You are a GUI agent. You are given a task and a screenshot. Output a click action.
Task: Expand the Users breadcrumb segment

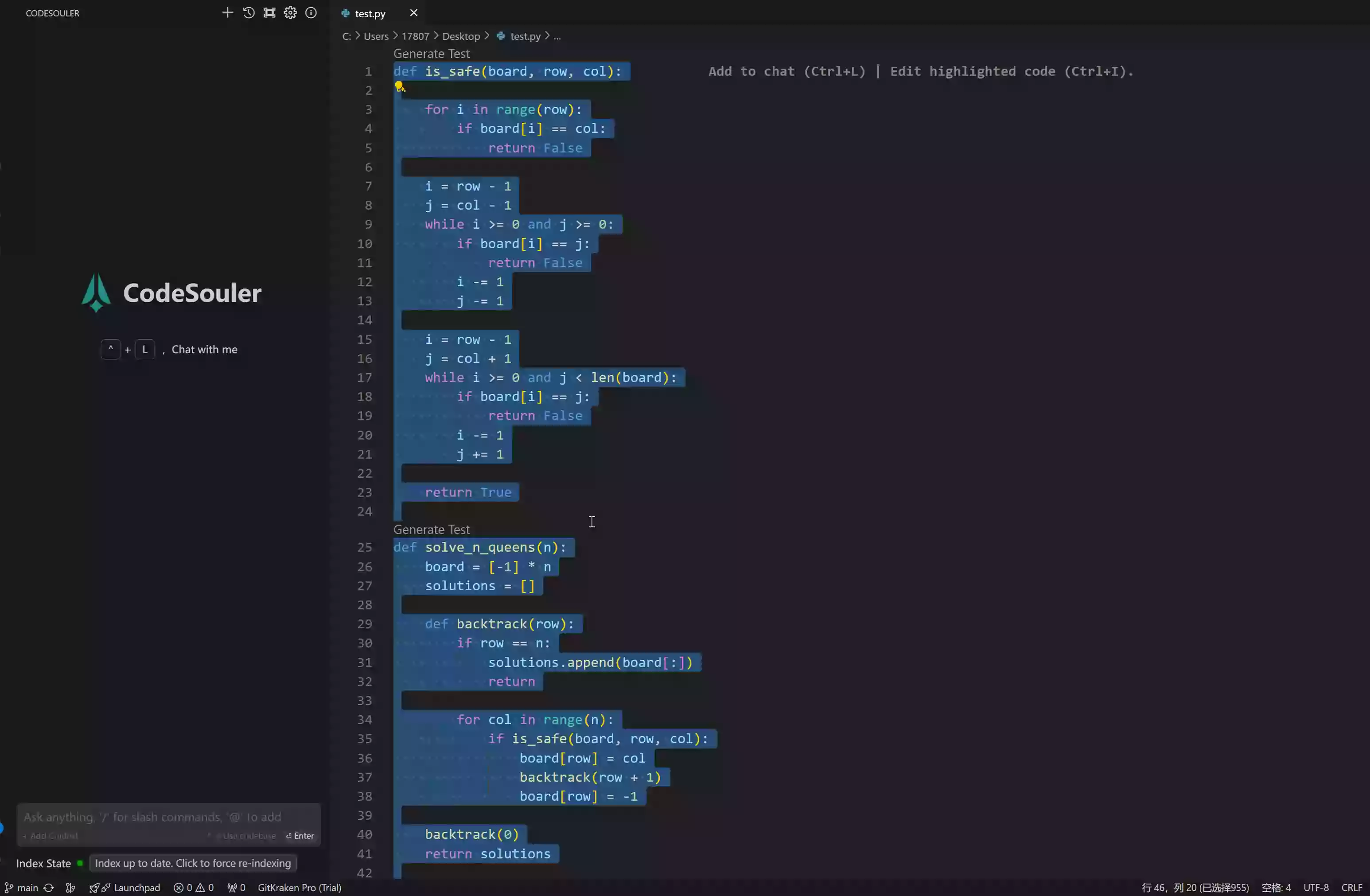(x=376, y=36)
